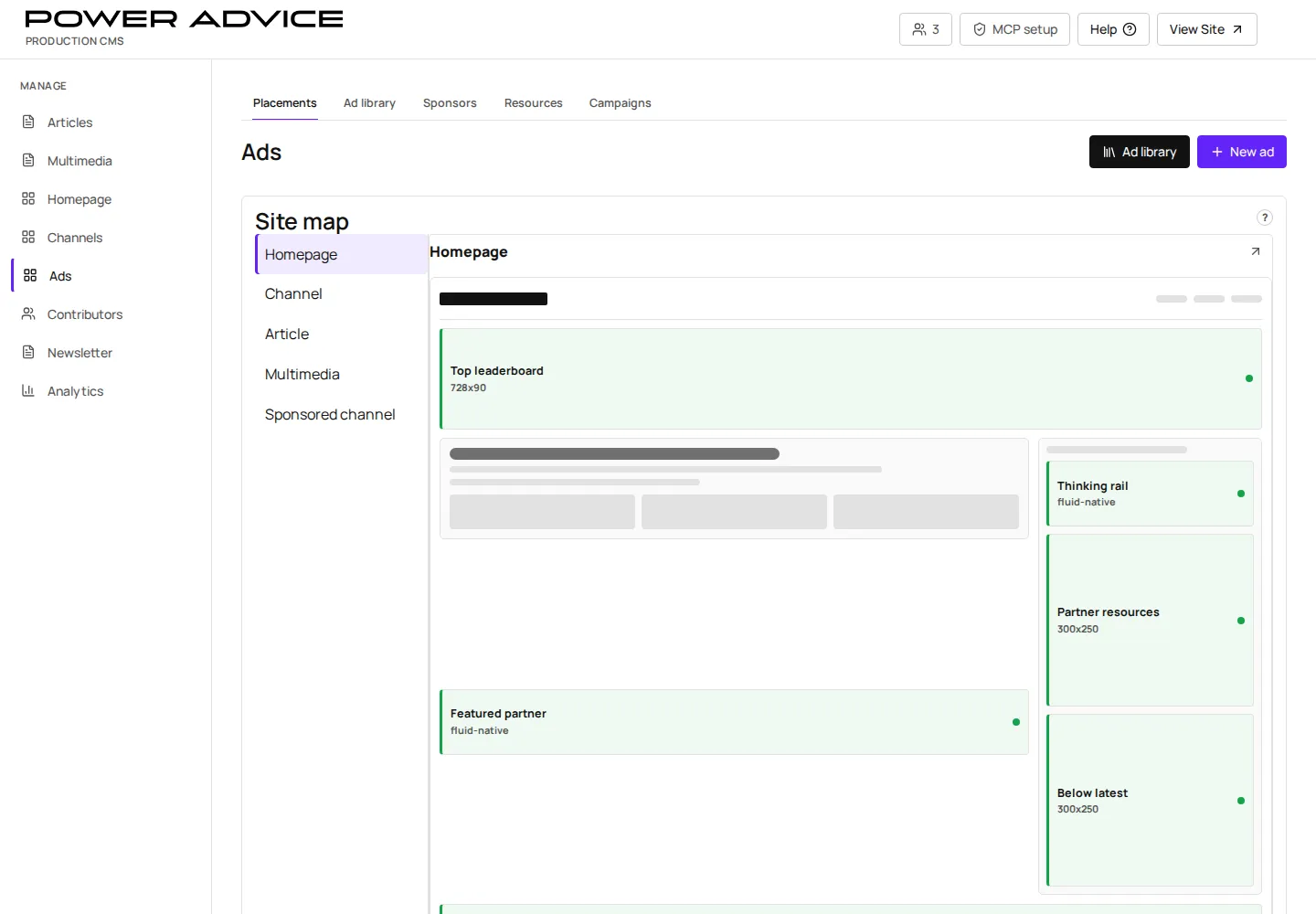Click the Contributors people icon in sidebar
The image size is (1316, 914).
click(x=28, y=314)
